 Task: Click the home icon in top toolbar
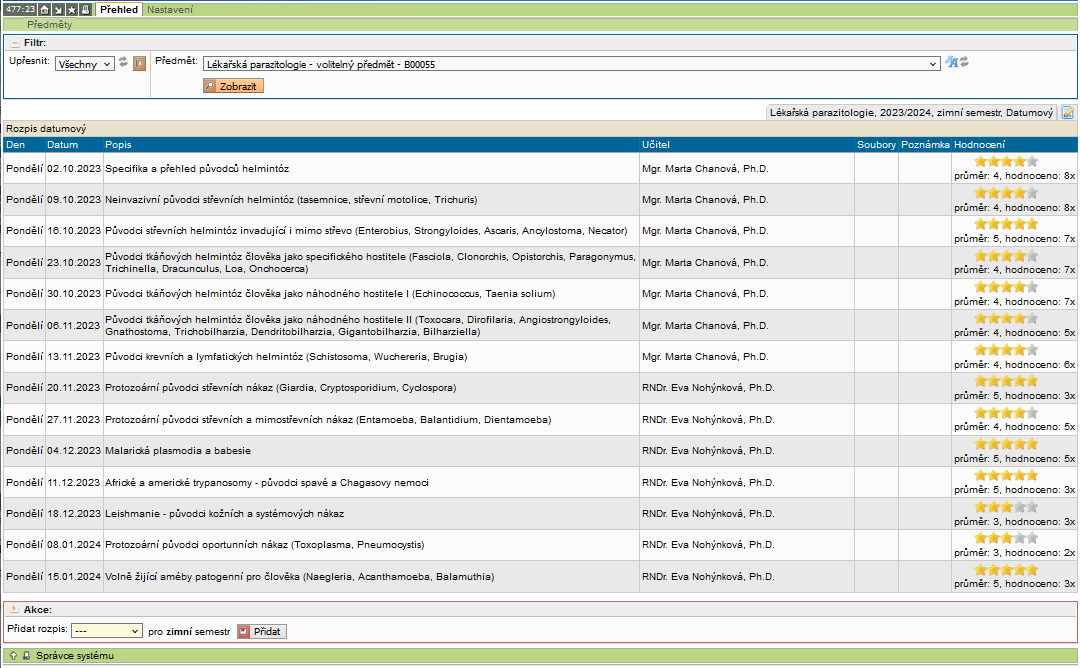click(x=45, y=9)
